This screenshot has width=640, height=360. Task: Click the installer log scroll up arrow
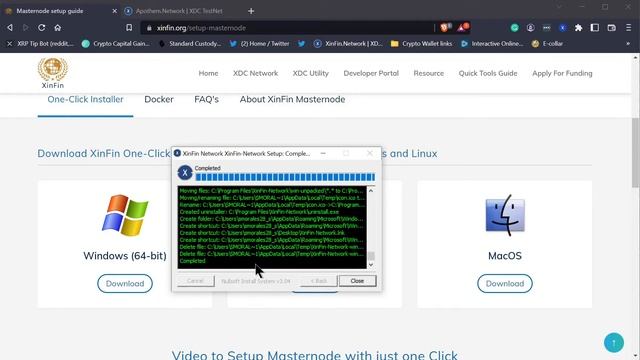point(371,191)
